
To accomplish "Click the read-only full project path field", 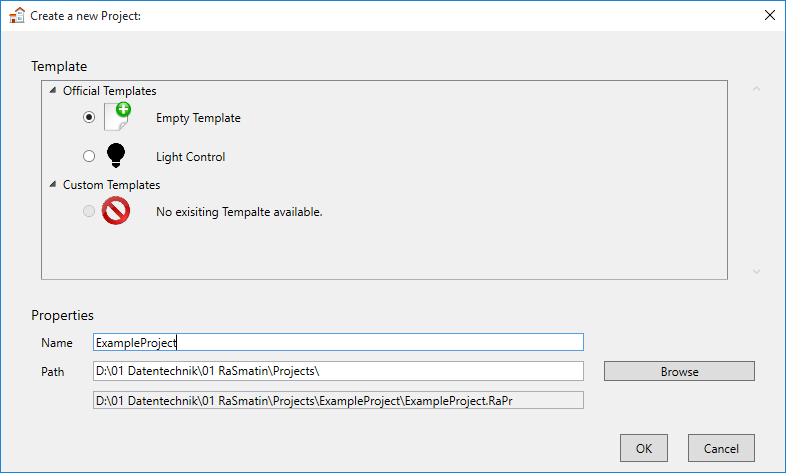I will [338, 400].
